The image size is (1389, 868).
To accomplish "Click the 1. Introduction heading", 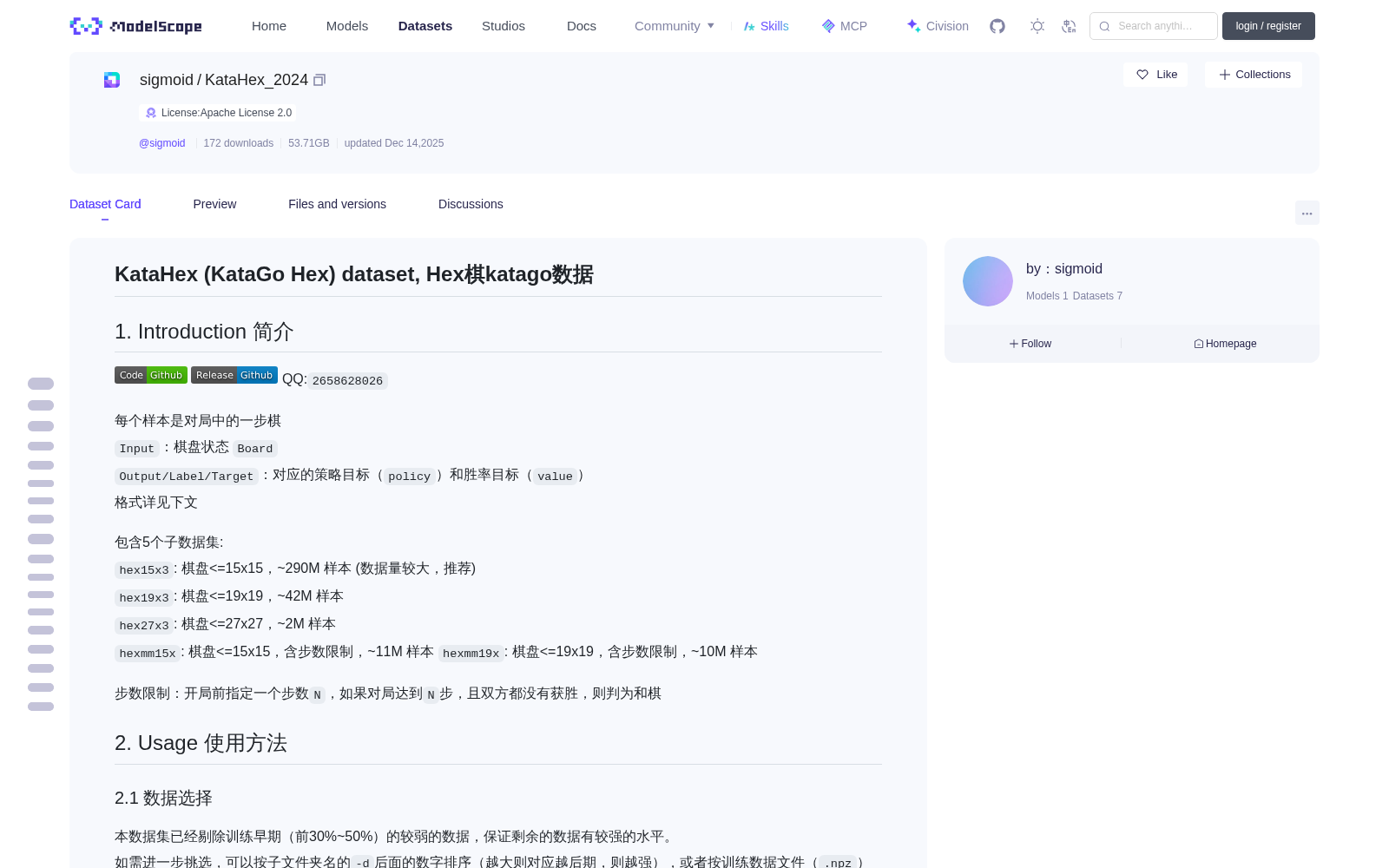I will point(204,332).
